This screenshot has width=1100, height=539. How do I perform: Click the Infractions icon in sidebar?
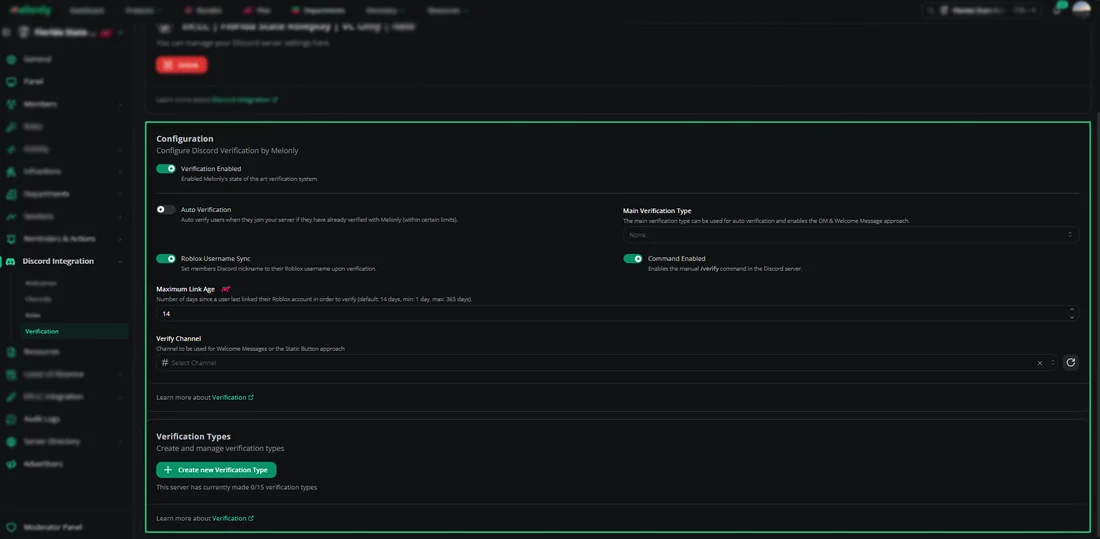11,171
